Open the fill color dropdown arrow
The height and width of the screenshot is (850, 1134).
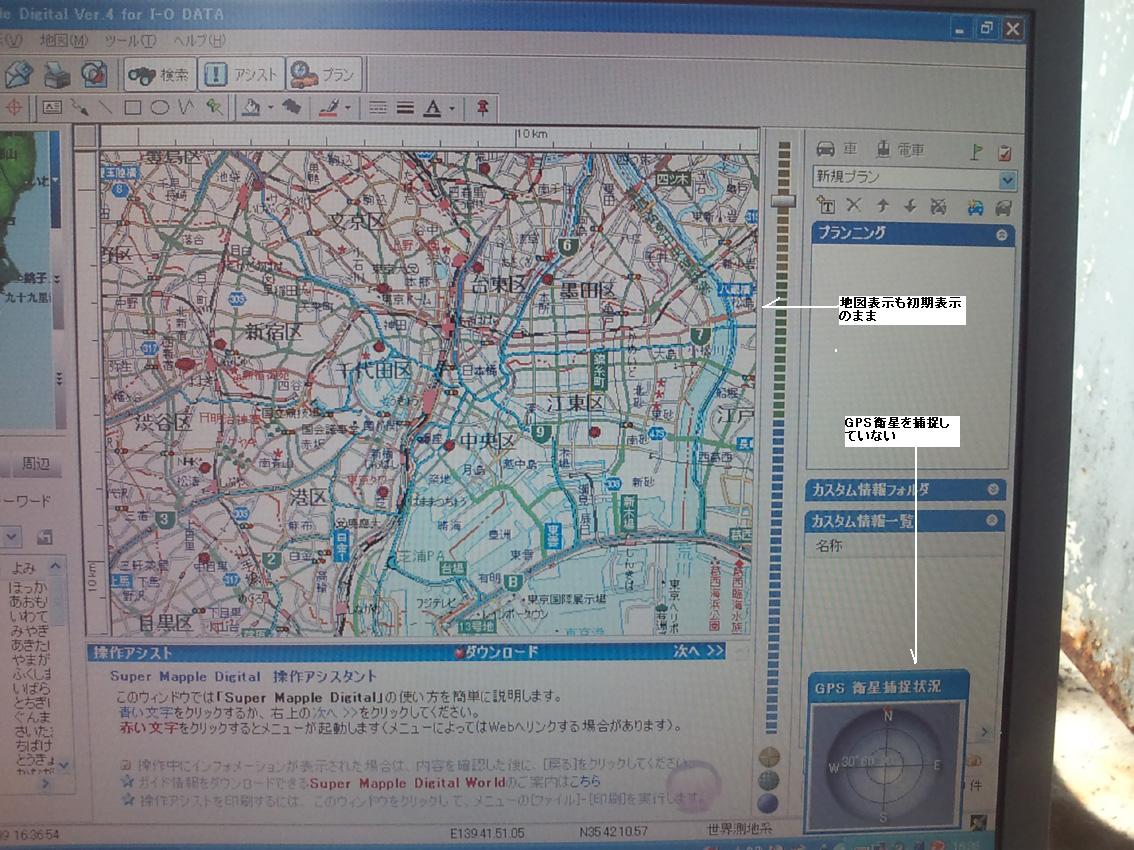(x=270, y=109)
